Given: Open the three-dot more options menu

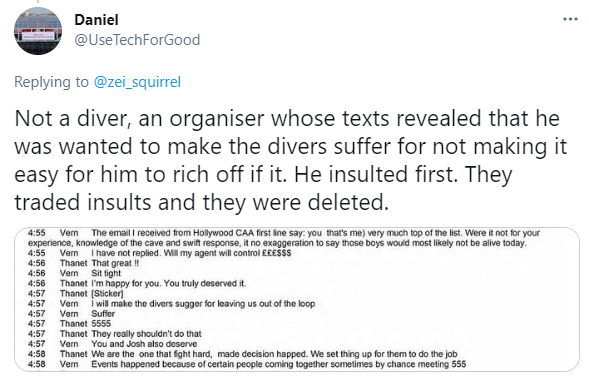Looking at the screenshot, I should click(x=570, y=19).
